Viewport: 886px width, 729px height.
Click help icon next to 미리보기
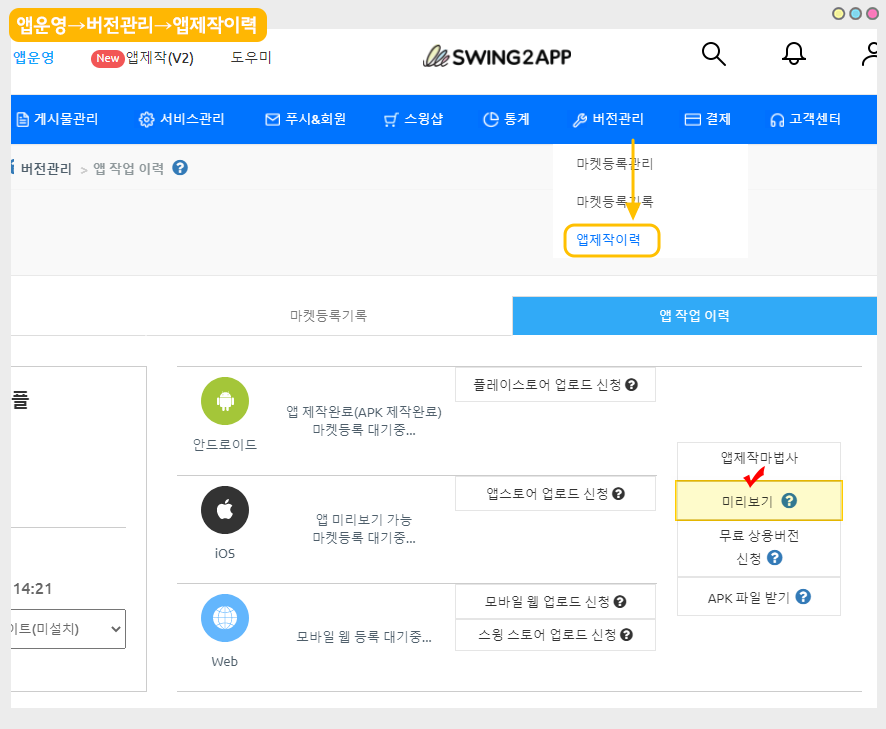click(x=789, y=501)
